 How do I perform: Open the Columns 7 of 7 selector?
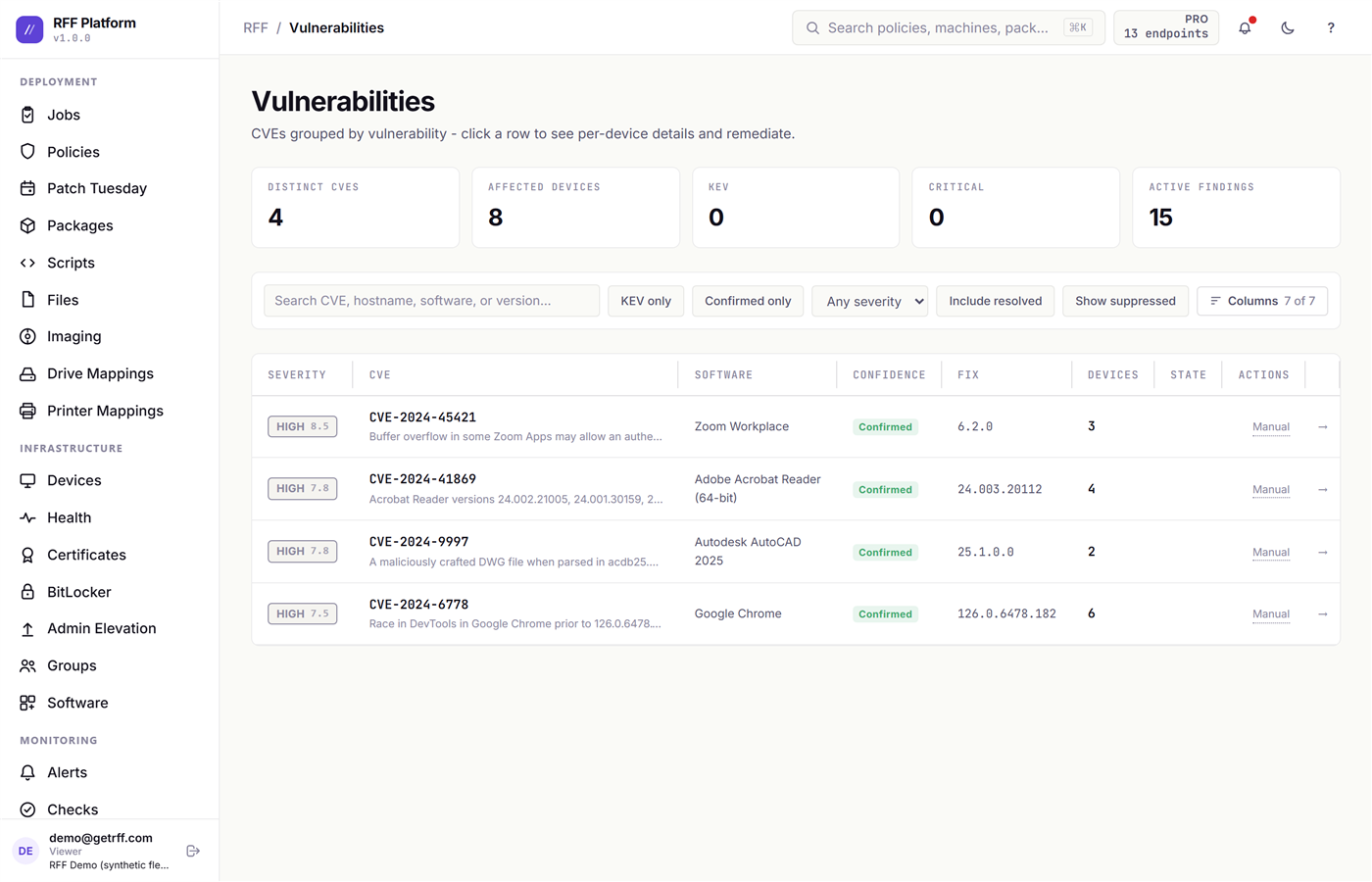[x=1262, y=301]
